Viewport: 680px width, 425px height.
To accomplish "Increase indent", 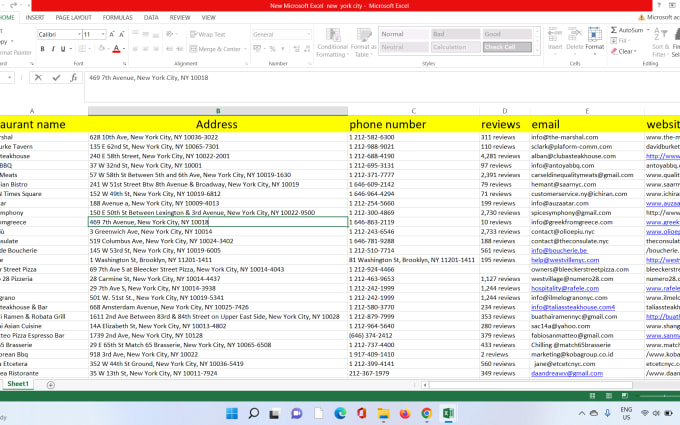I will click(x=180, y=49).
